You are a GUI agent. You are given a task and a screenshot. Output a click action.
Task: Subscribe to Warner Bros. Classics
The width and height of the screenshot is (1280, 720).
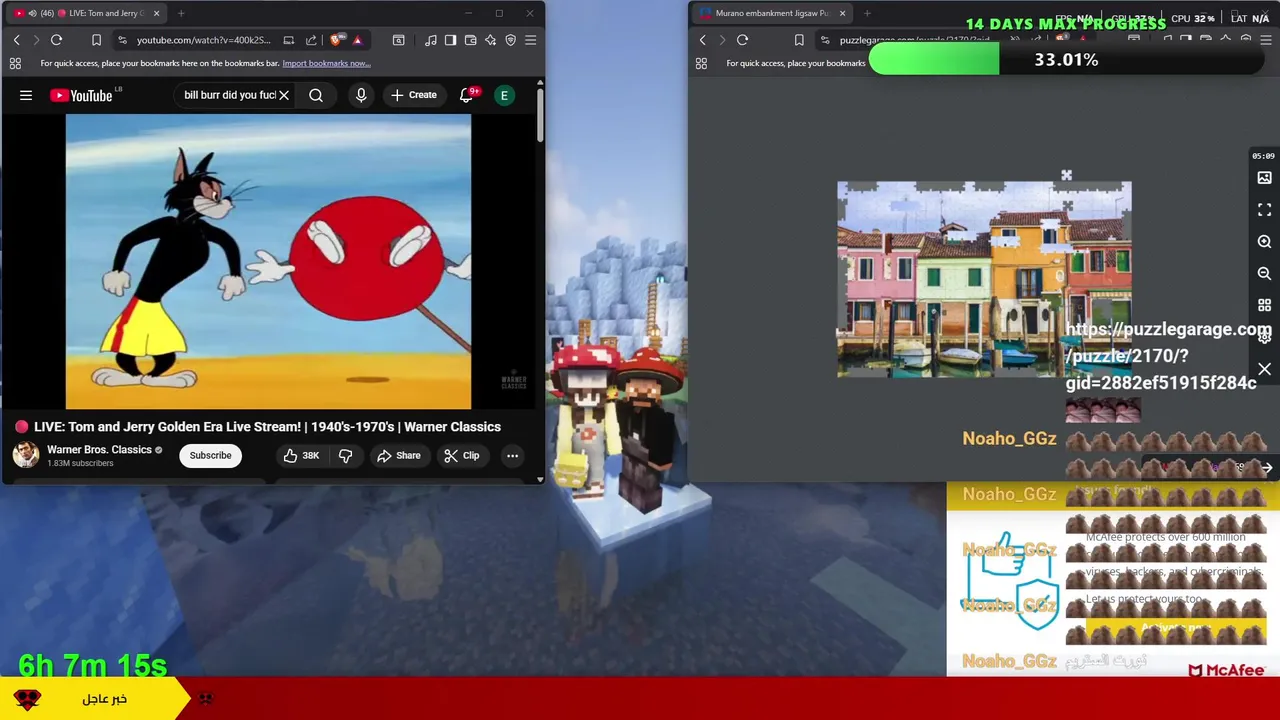tap(210, 455)
